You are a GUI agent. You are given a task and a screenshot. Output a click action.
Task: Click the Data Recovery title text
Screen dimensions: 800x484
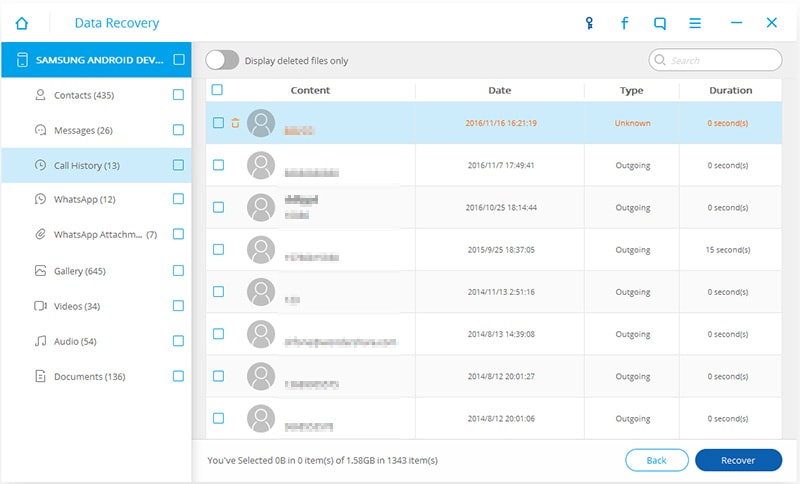(117, 23)
